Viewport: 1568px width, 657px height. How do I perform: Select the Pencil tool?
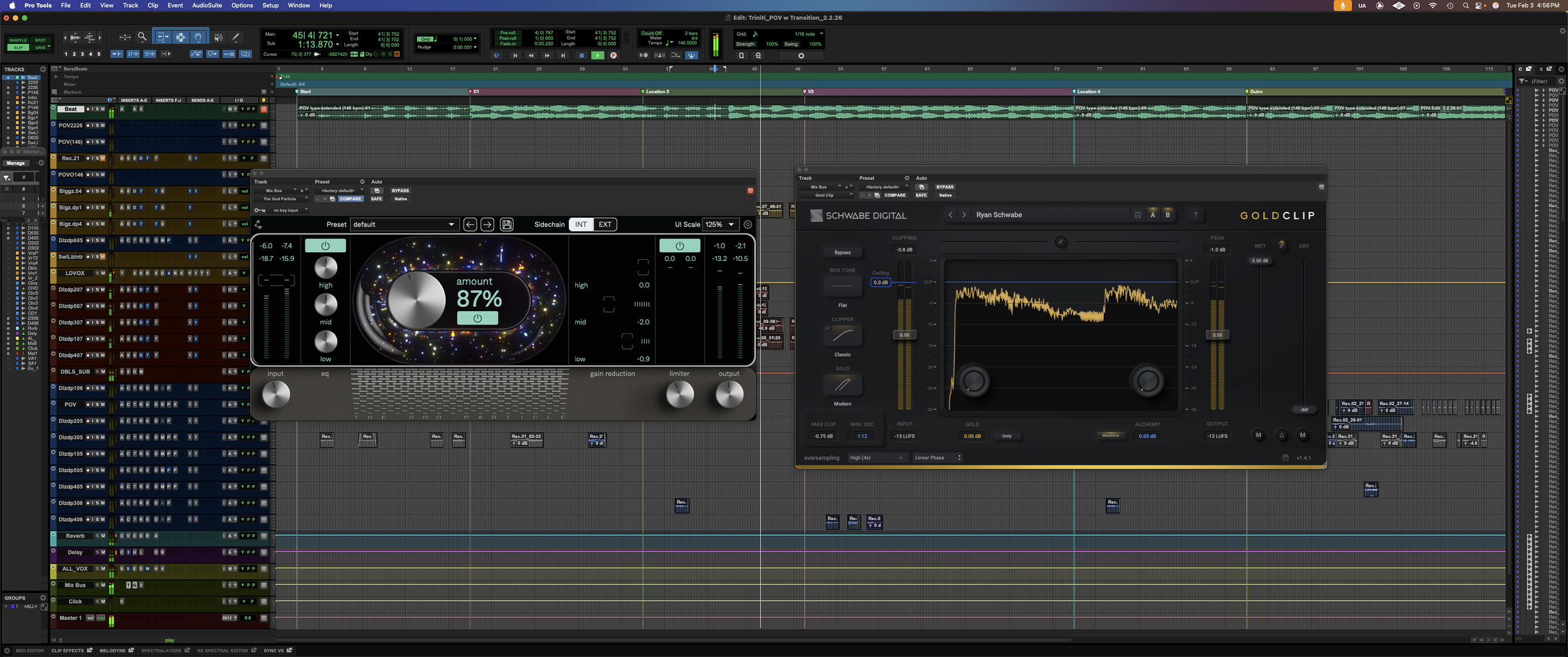236,38
